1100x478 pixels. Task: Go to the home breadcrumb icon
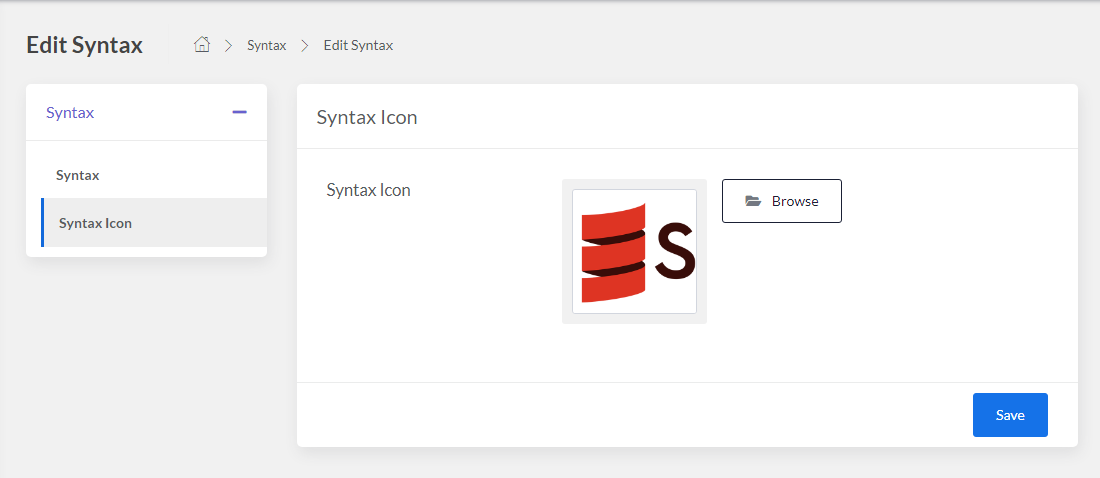[x=202, y=45]
